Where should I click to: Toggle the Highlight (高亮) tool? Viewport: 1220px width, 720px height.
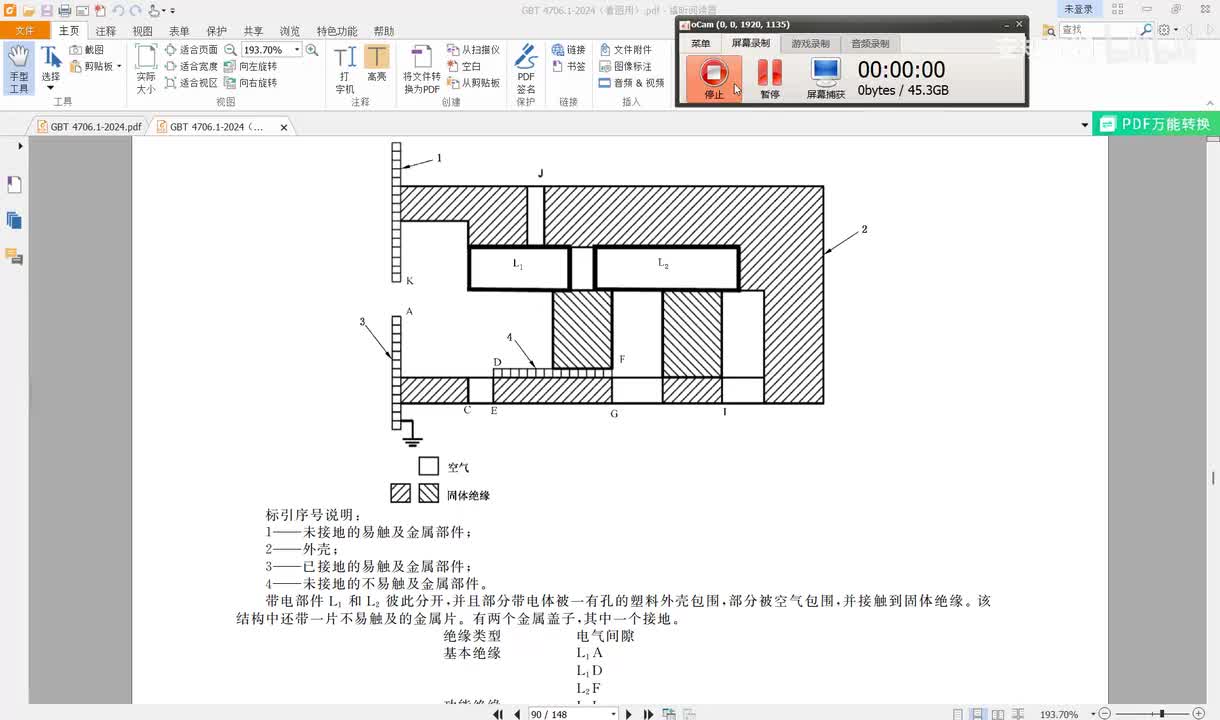[x=377, y=64]
